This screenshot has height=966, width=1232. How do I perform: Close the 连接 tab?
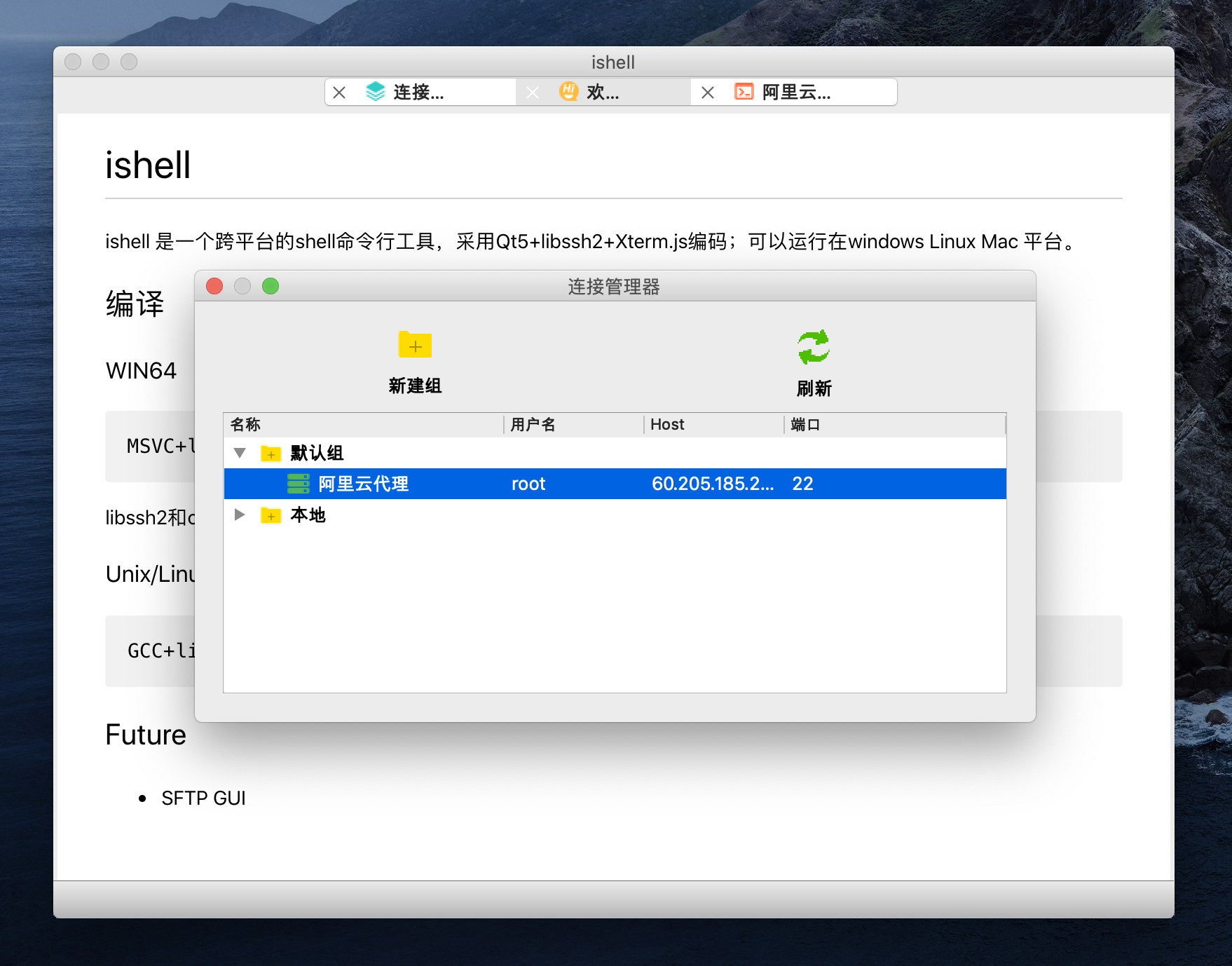click(339, 92)
